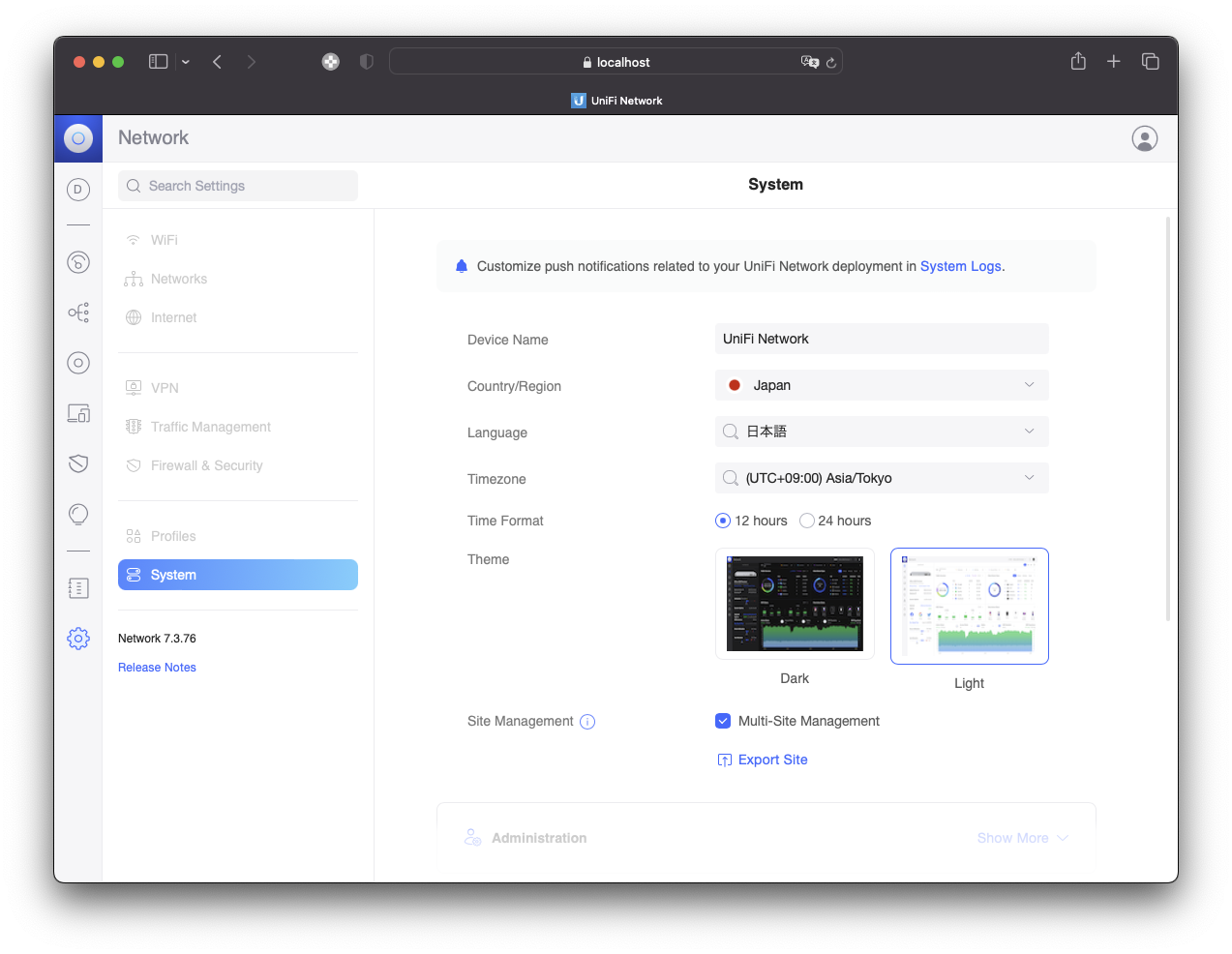
Task: Select the 24 hours time format
Action: click(807, 521)
